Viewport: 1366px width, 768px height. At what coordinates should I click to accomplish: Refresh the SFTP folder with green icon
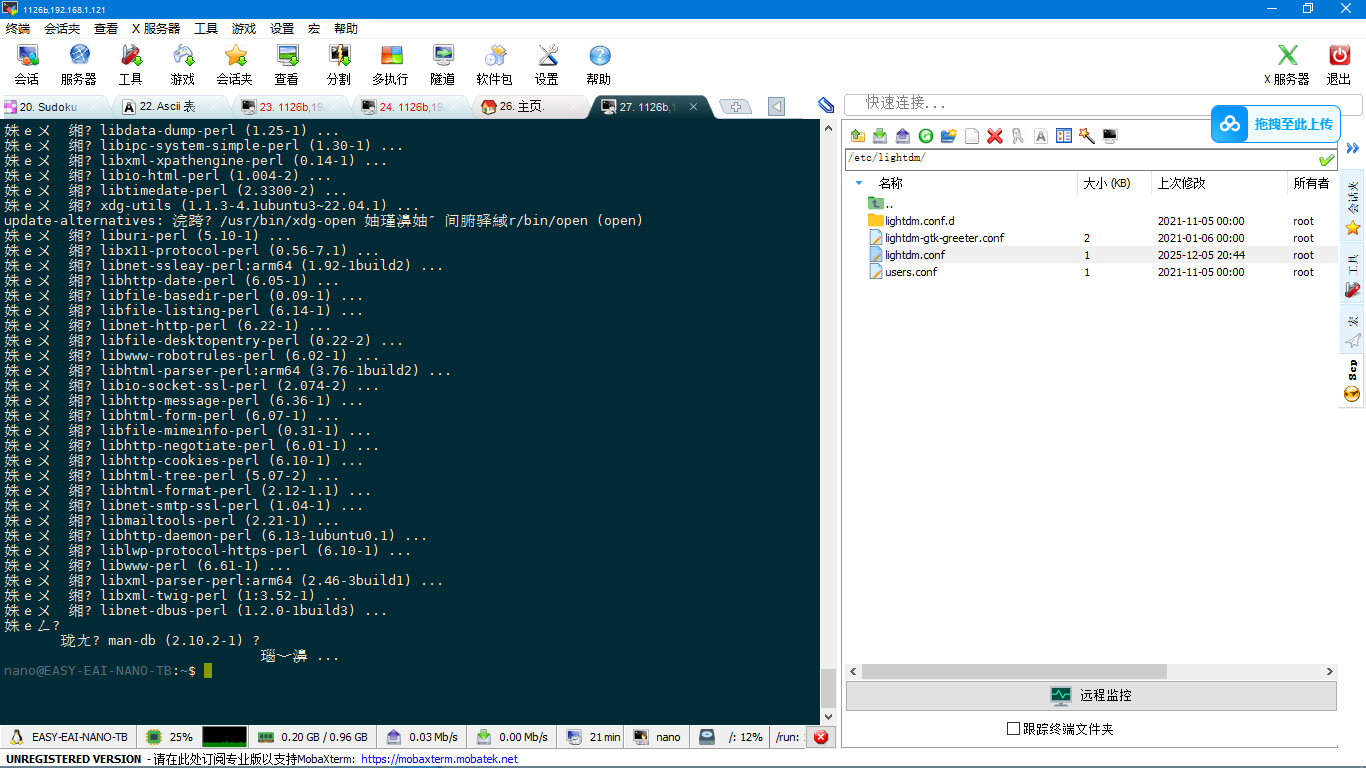pyautogui.click(x=926, y=136)
